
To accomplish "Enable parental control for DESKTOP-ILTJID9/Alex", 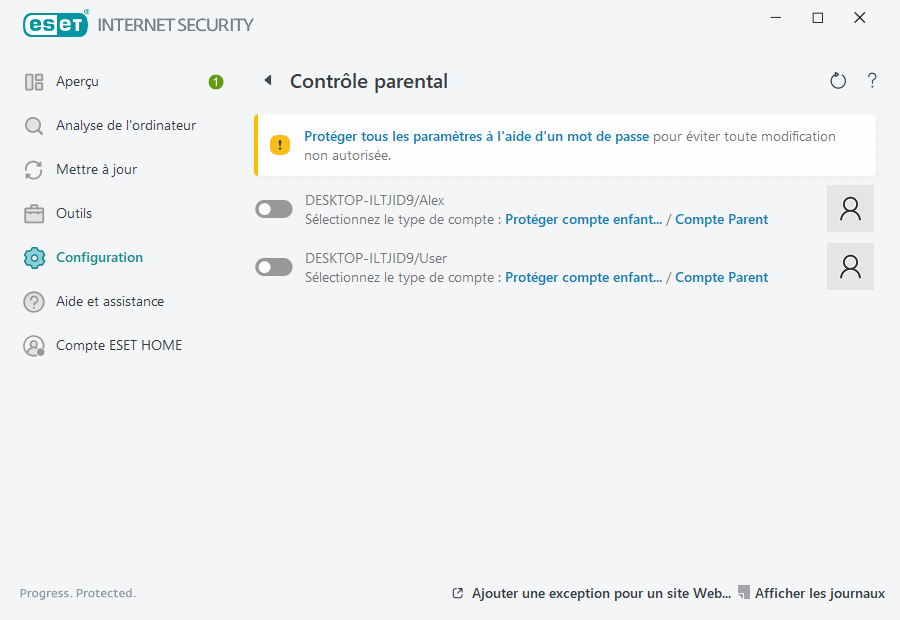I will 273,208.
